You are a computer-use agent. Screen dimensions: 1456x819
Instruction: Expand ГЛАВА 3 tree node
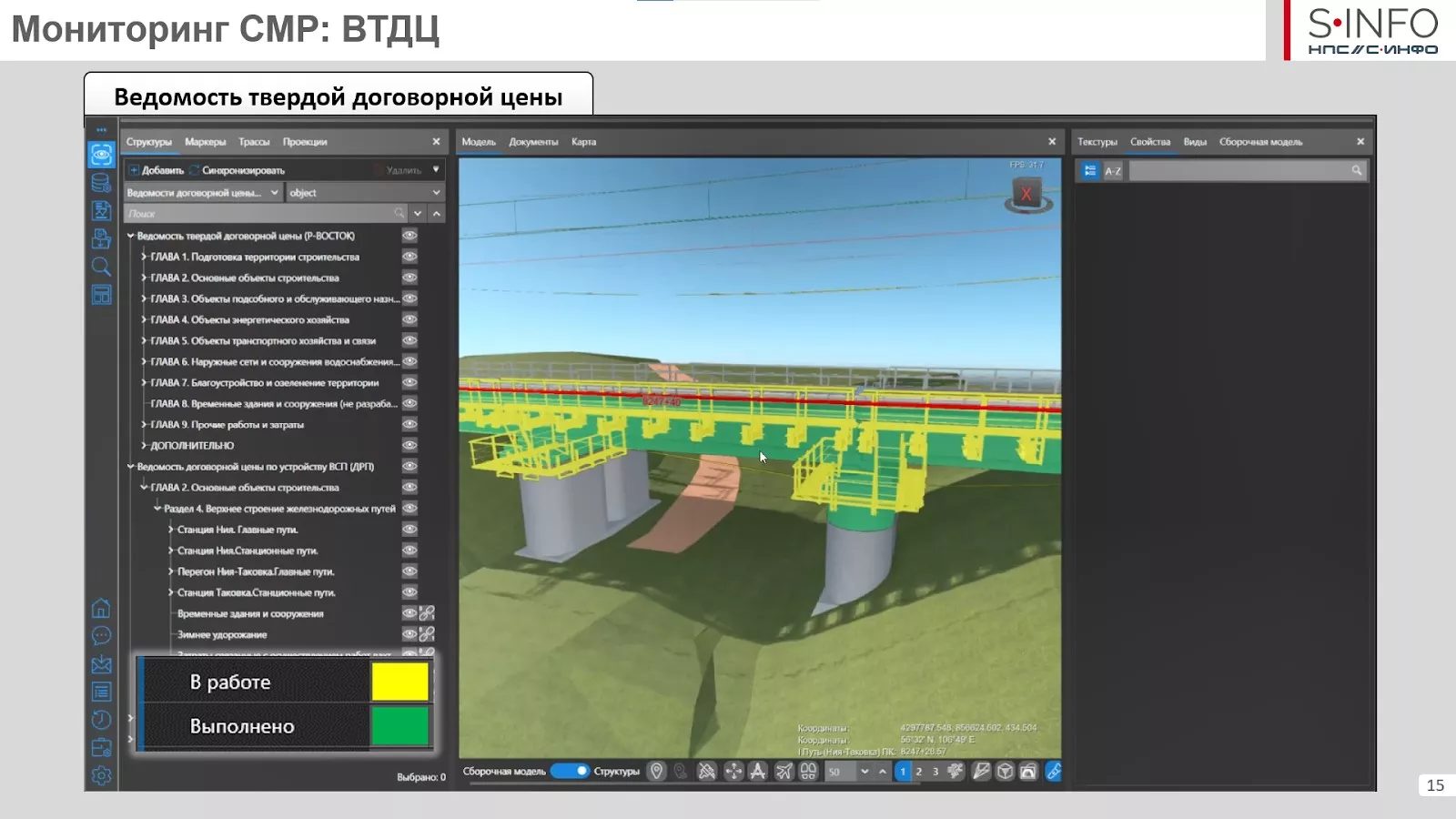144,298
